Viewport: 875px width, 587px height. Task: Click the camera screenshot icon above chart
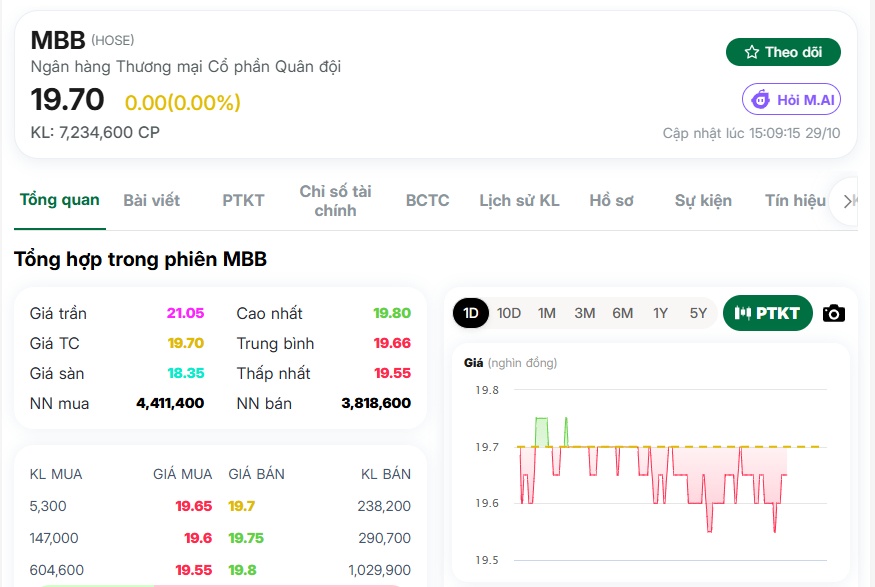point(834,314)
